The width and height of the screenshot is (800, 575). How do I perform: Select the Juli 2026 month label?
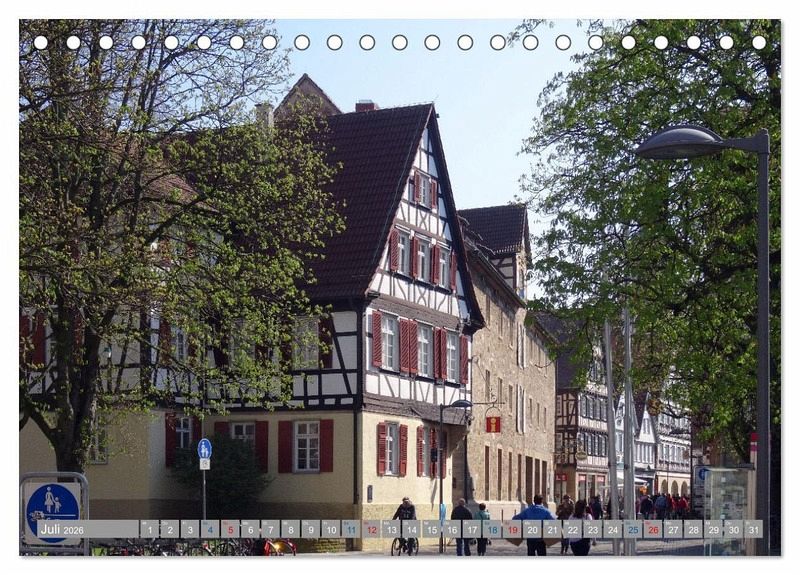pos(62,529)
